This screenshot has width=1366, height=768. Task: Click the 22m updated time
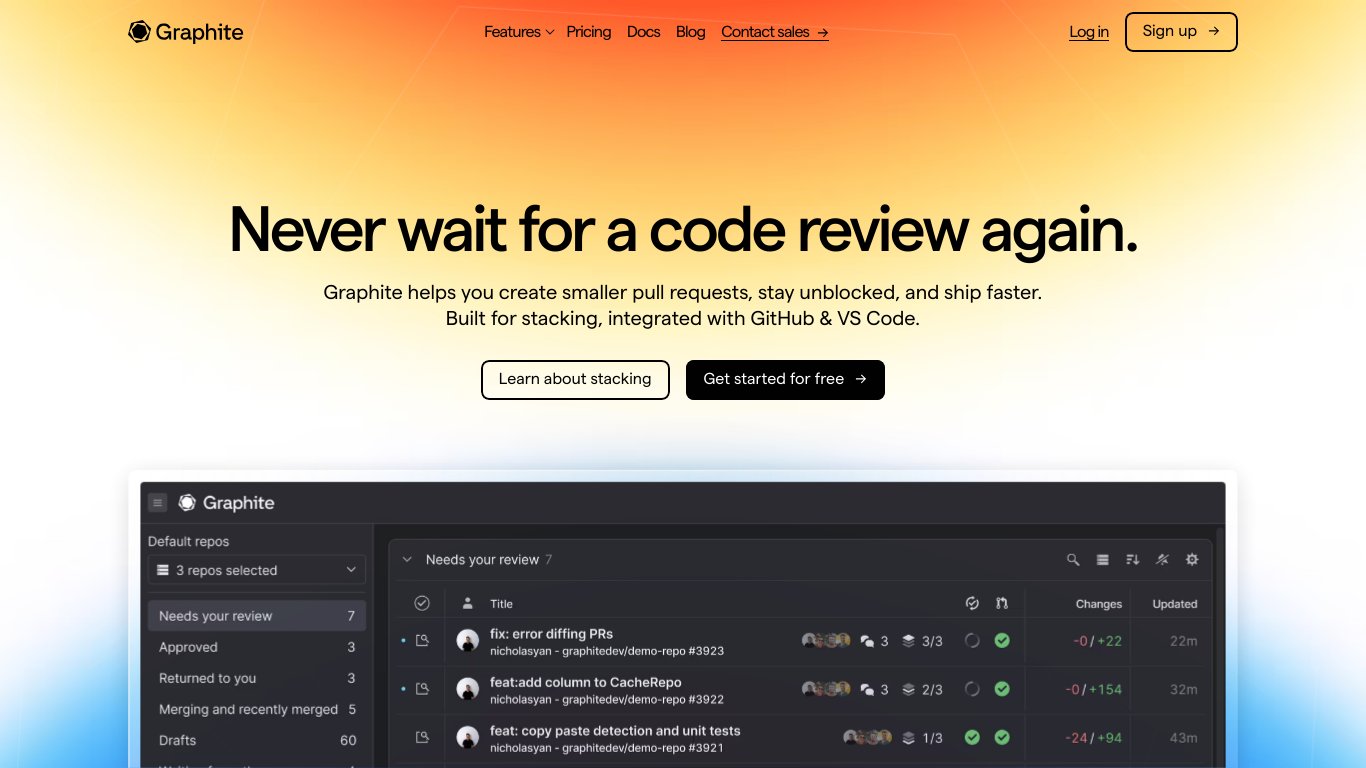(1184, 641)
